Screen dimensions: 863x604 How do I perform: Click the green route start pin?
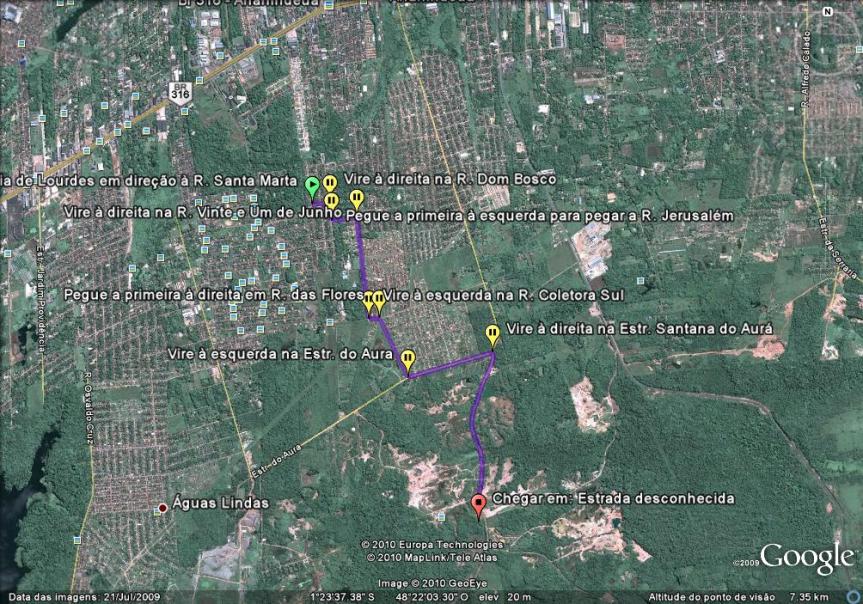coord(312,185)
